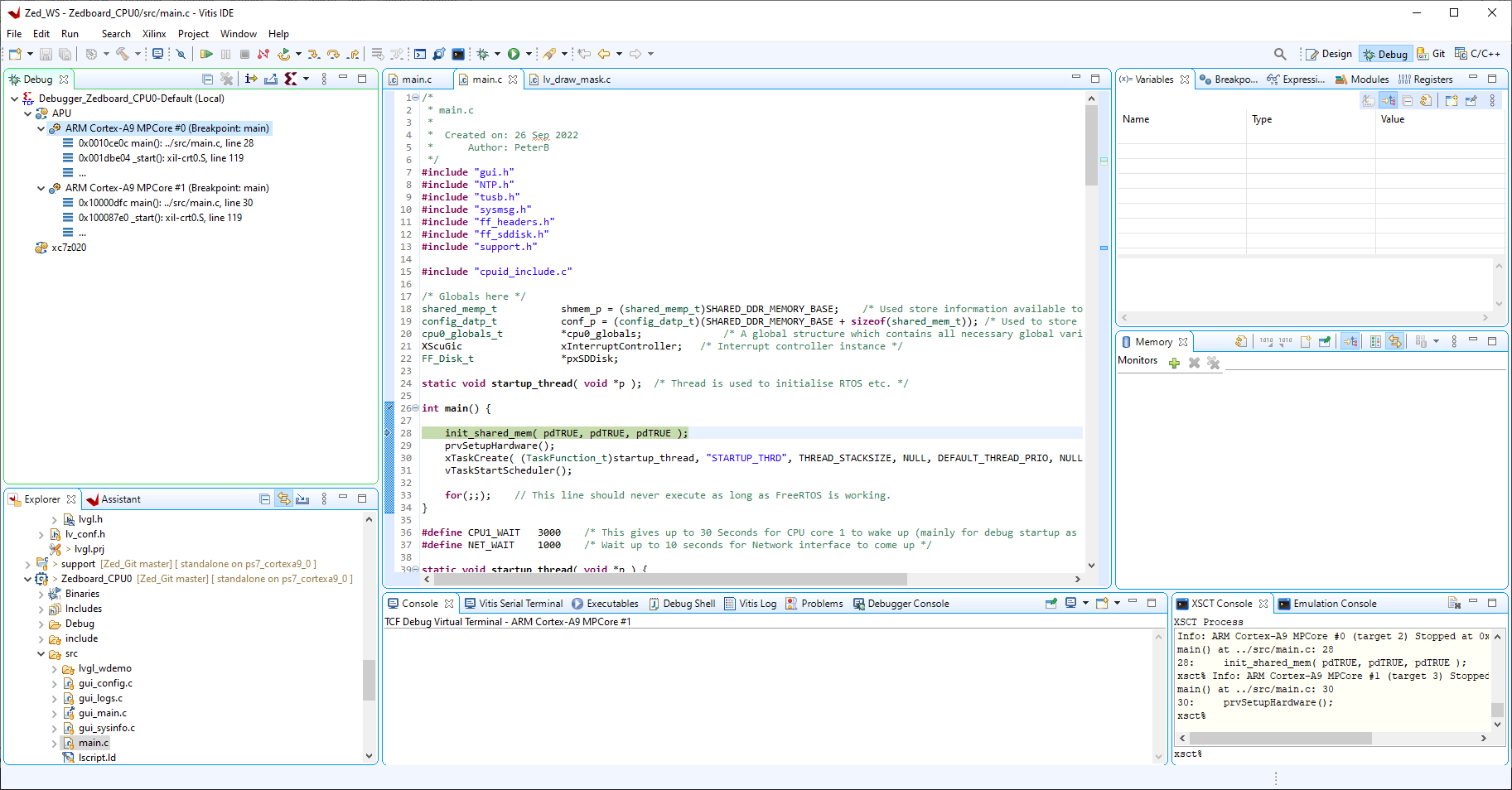Click the Debug bug launch icon in the toolbar
This screenshot has width=1512, height=790.
[x=482, y=54]
